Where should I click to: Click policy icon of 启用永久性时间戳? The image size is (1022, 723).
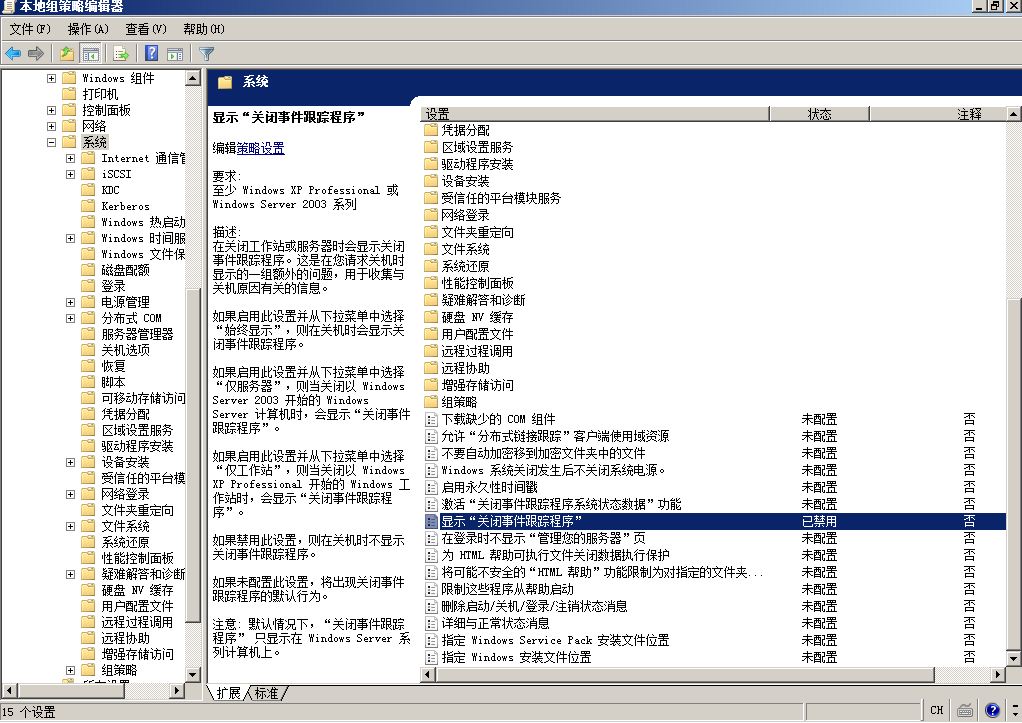(x=431, y=487)
